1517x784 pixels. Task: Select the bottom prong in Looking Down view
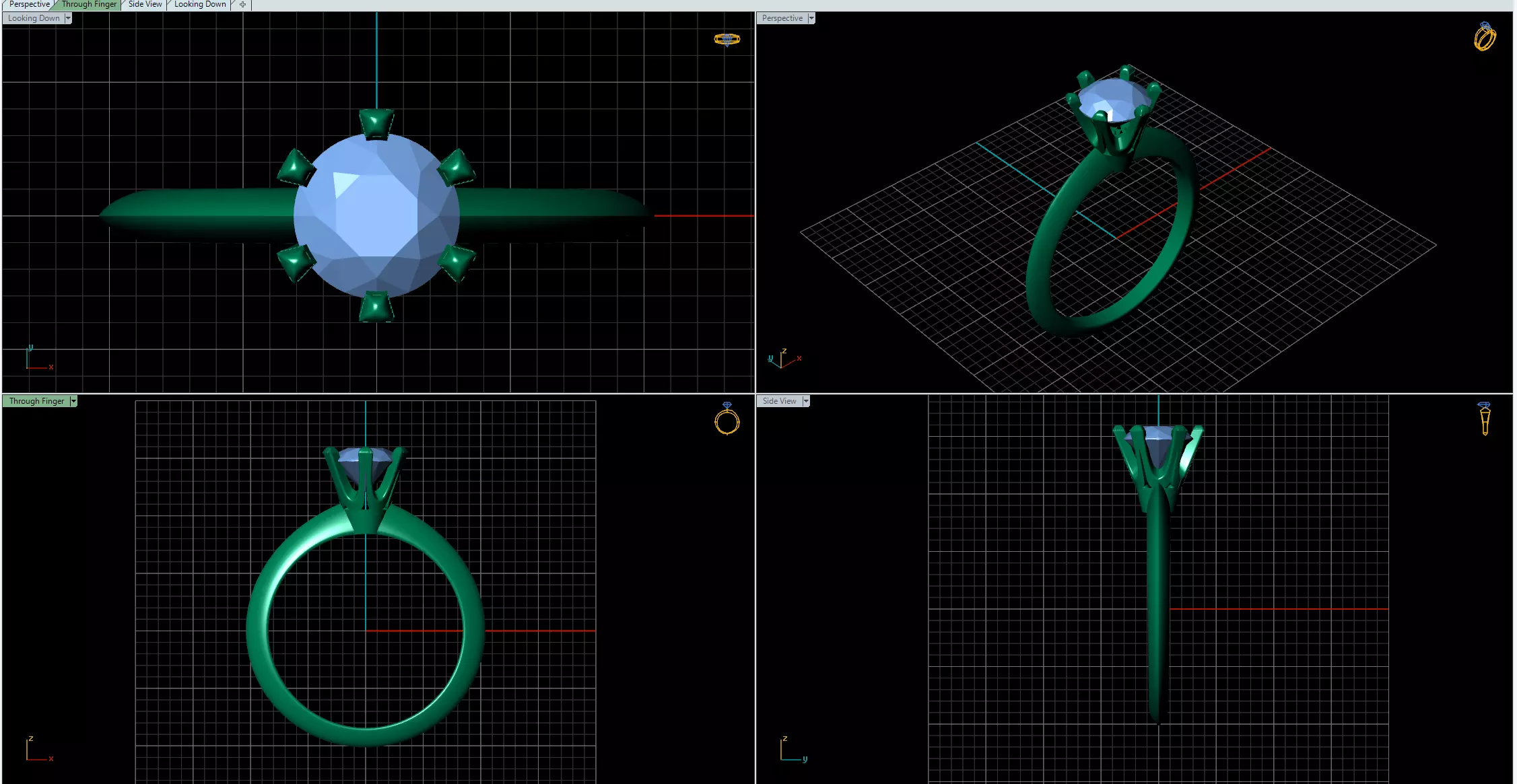coord(376,306)
